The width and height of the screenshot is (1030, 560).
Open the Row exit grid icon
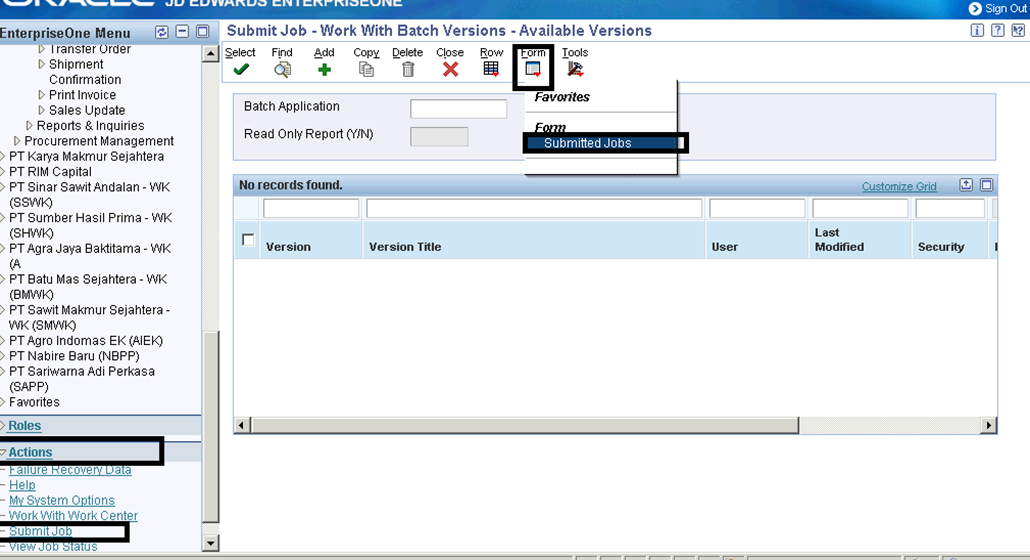pyautogui.click(x=491, y=69)
